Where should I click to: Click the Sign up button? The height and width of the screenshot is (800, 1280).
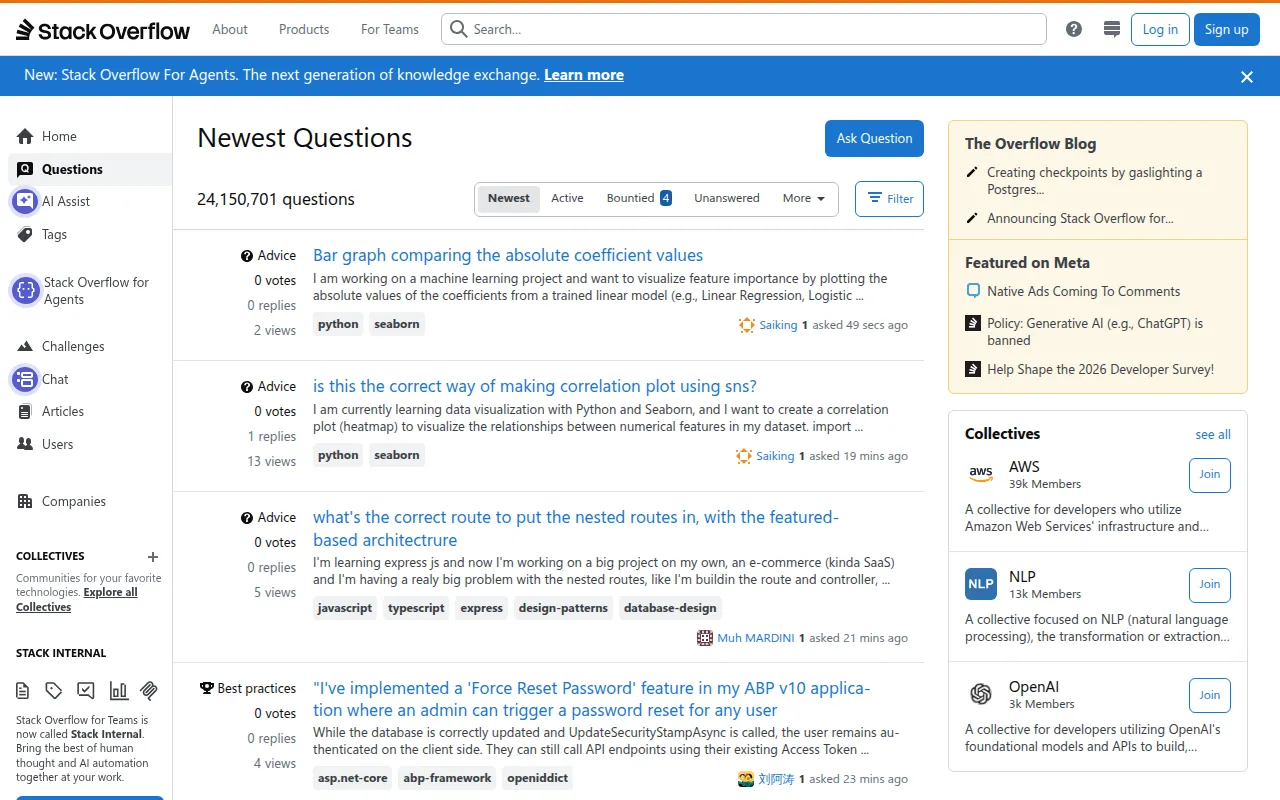(1227, 29)
